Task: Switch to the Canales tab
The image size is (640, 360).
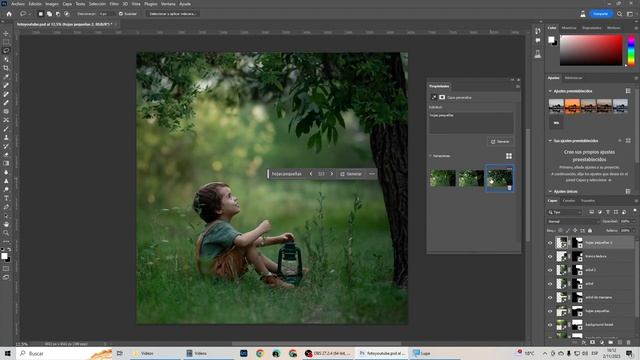Action: pyautogui.click(x=569, y=201)
